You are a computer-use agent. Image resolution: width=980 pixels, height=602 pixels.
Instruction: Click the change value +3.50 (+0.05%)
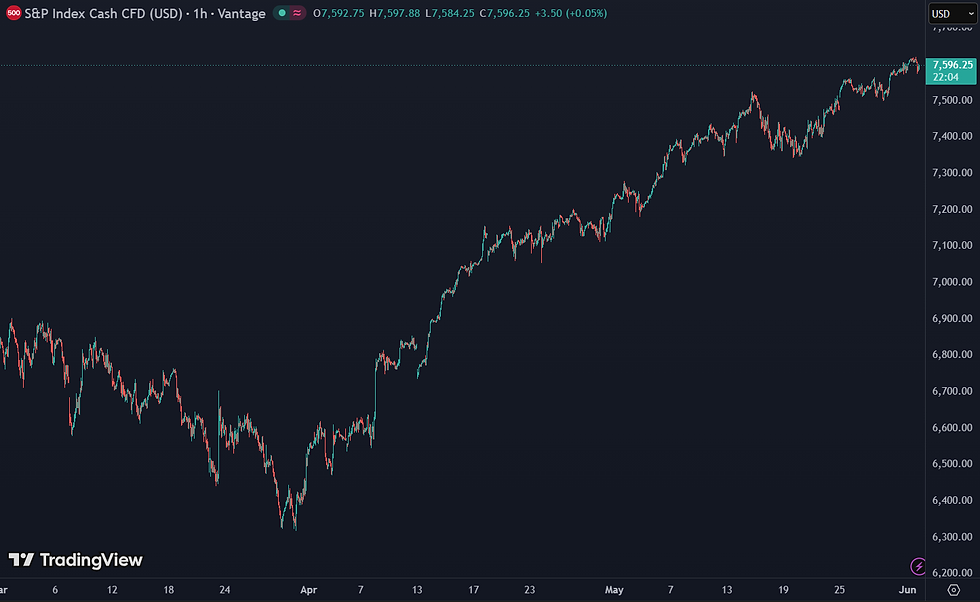pos(571,13)
